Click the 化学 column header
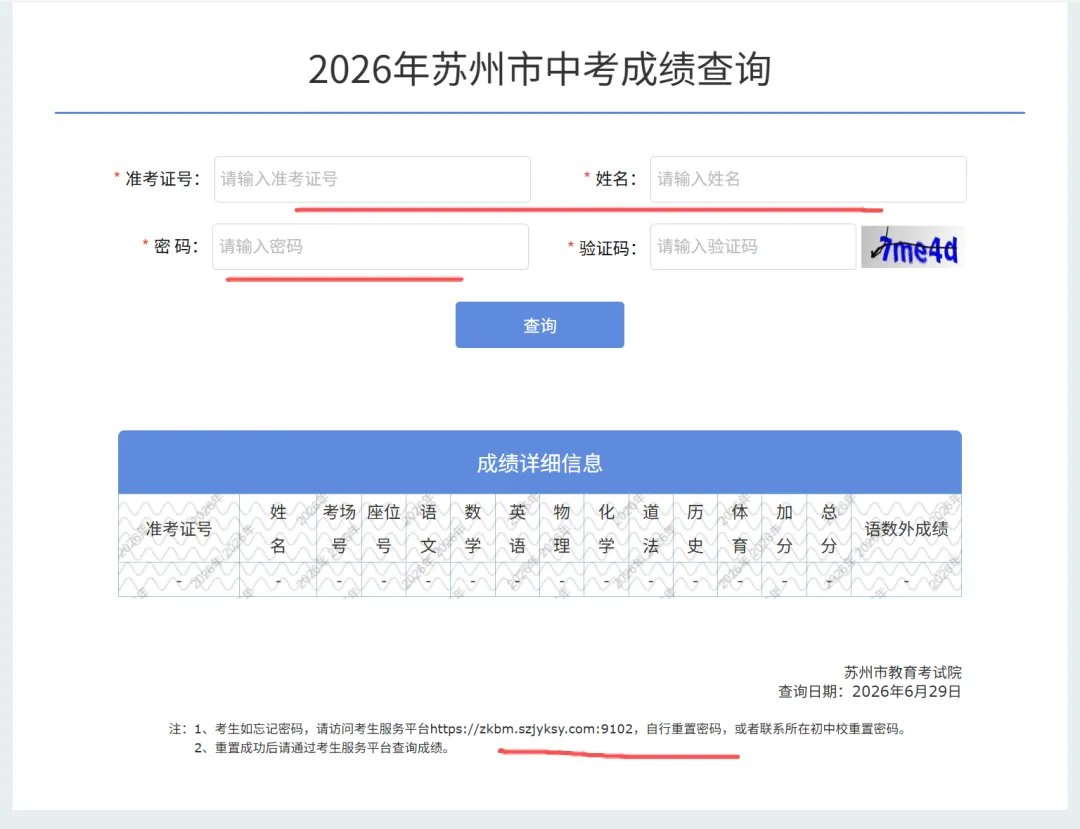Viewport: 1080px width, 829px height. [606, 528]
